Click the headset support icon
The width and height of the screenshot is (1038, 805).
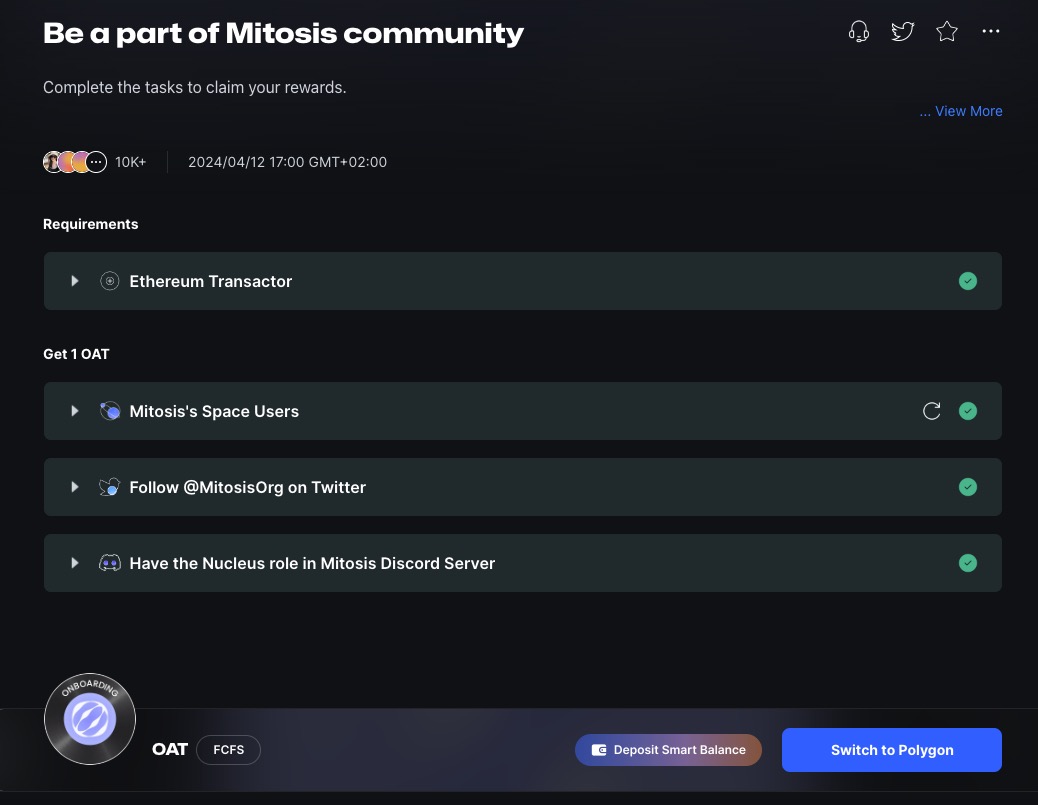858,32
